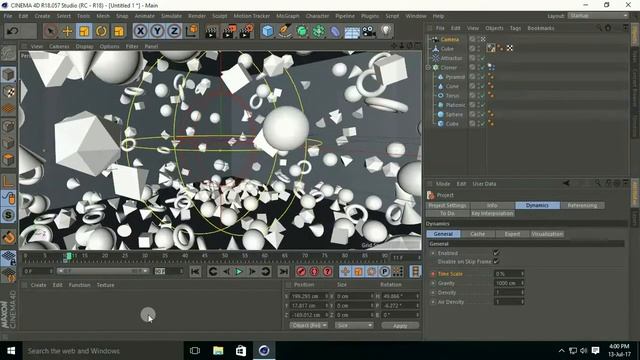Toggle the X axis lock

[x=140, y=31]
